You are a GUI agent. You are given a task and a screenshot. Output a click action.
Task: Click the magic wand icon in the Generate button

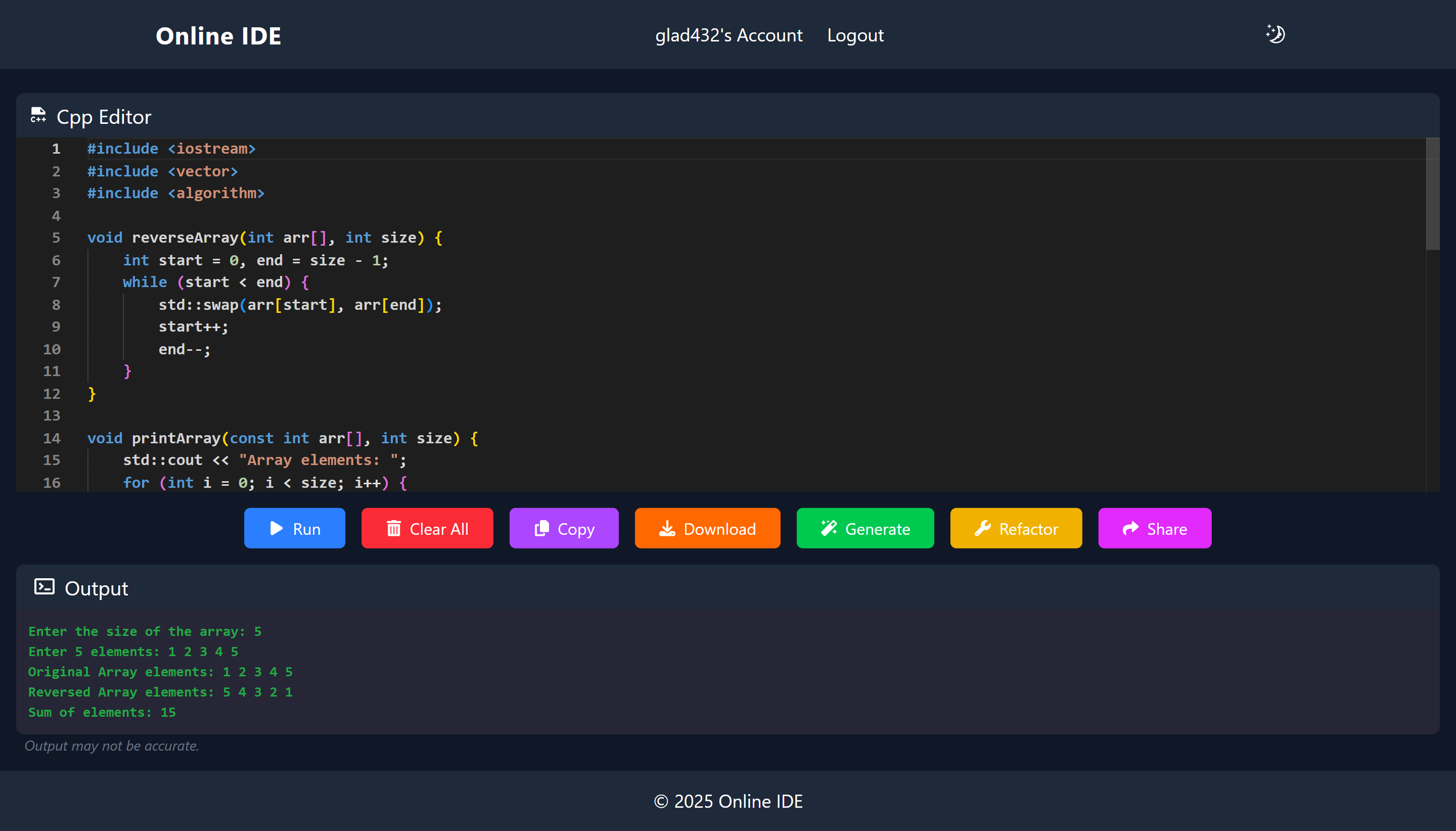[829, 529]
